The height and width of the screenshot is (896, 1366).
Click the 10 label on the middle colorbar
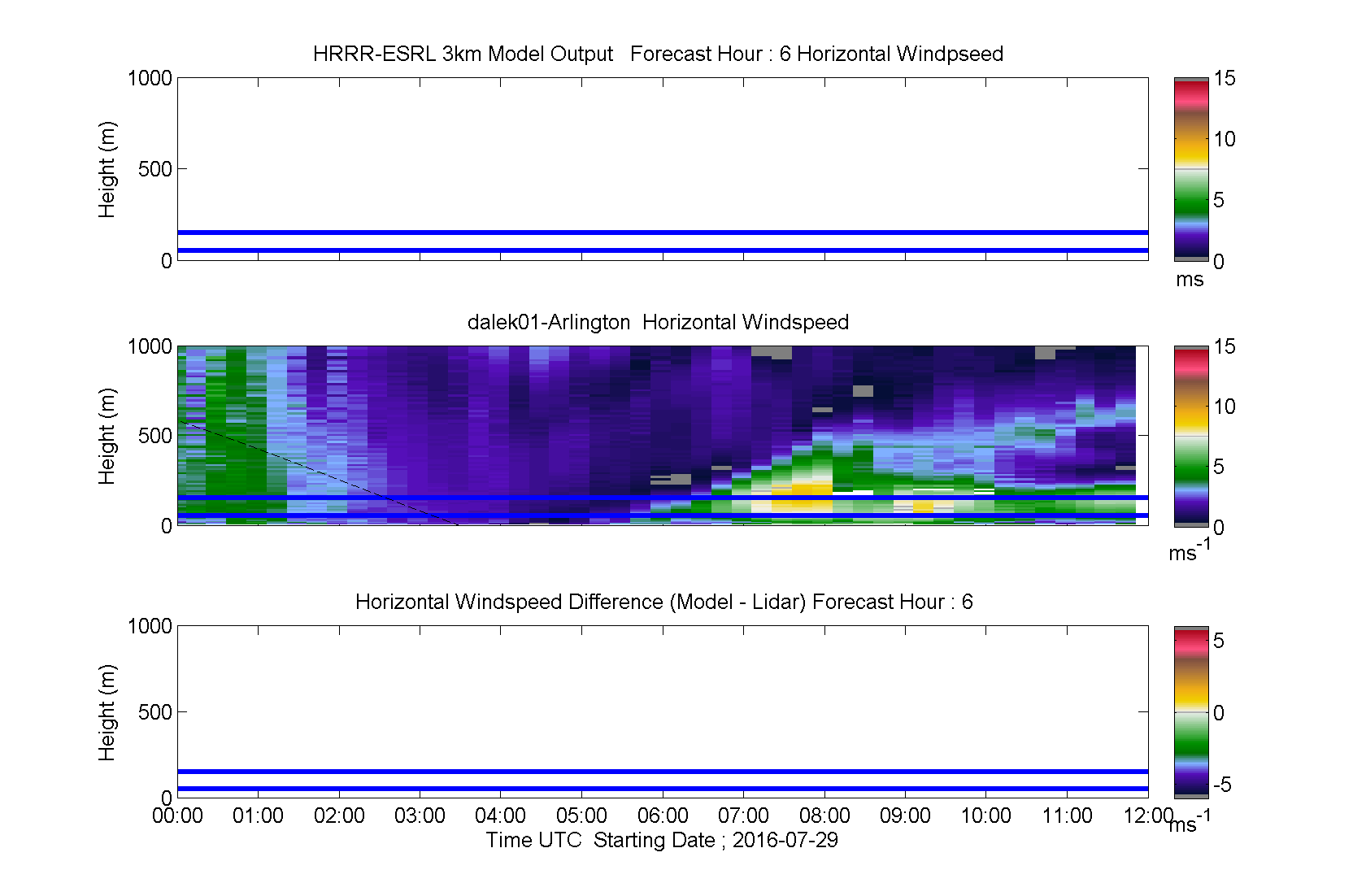[x=1225, y=407]
